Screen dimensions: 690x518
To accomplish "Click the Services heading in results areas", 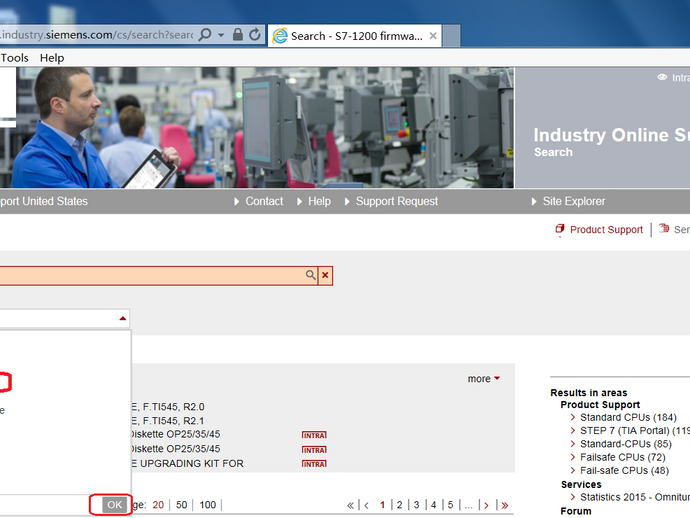I will (x=581, y=485).
